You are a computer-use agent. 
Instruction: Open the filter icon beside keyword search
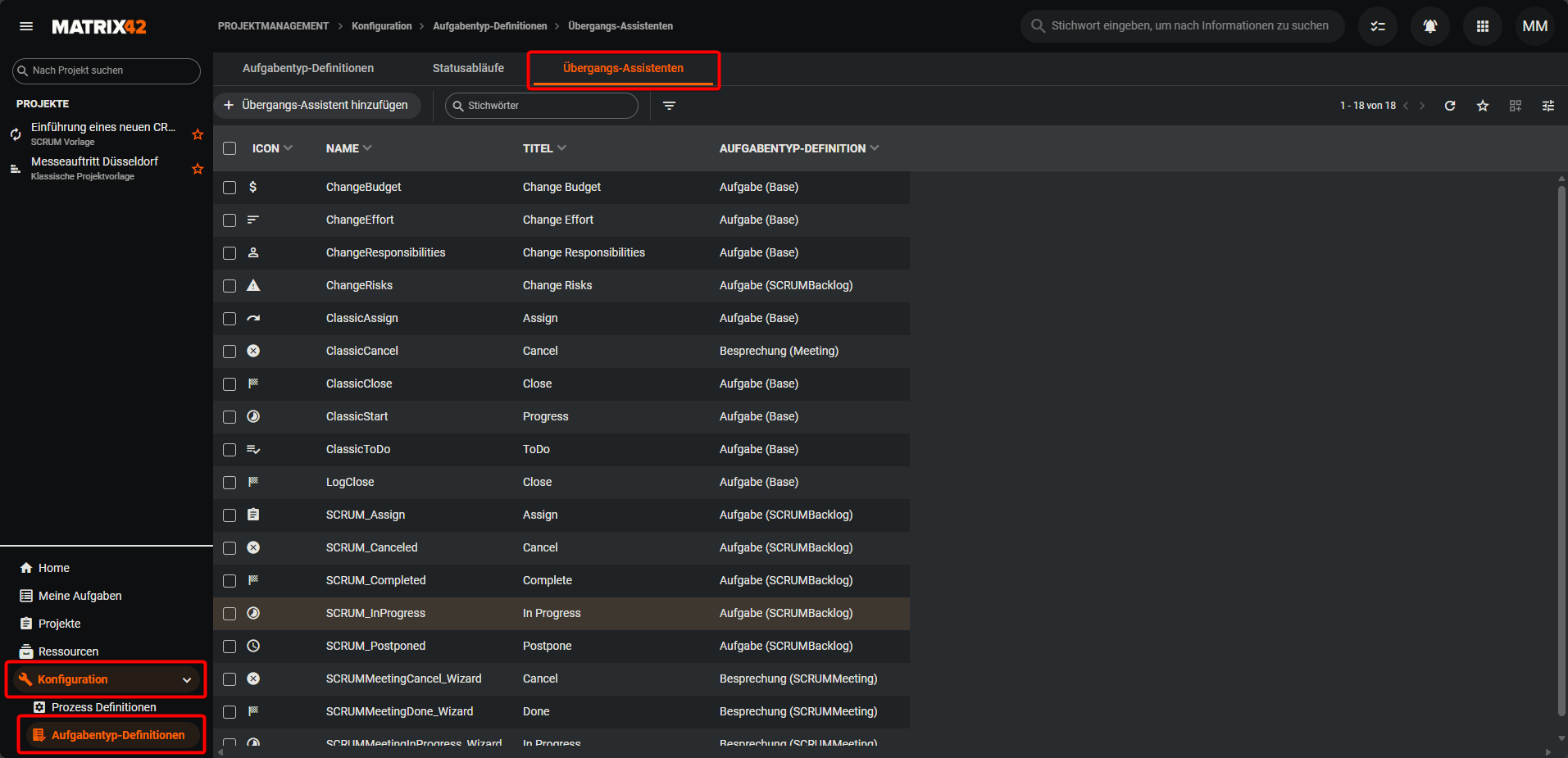click(x=669, y=106)
